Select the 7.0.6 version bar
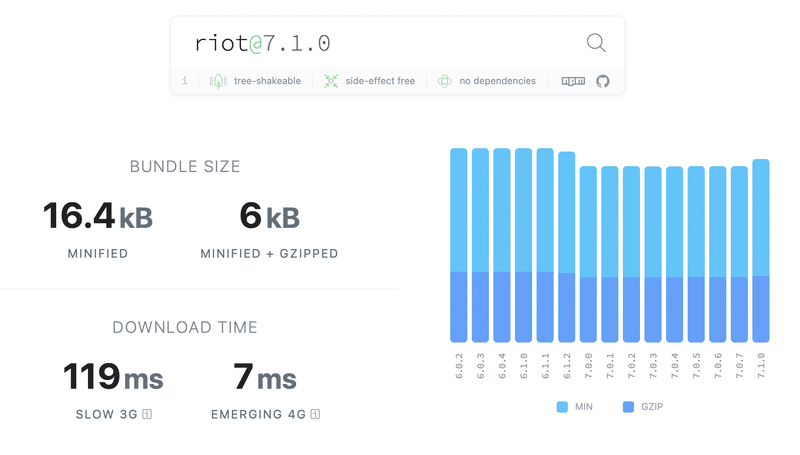800x455 pixels. pyautogui.click(x=718, y=254)
